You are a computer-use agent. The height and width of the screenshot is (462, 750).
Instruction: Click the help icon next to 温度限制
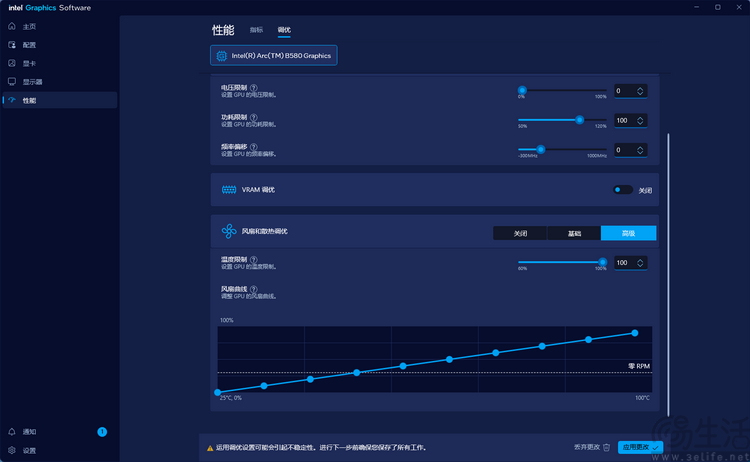click(x=254, y=260)
